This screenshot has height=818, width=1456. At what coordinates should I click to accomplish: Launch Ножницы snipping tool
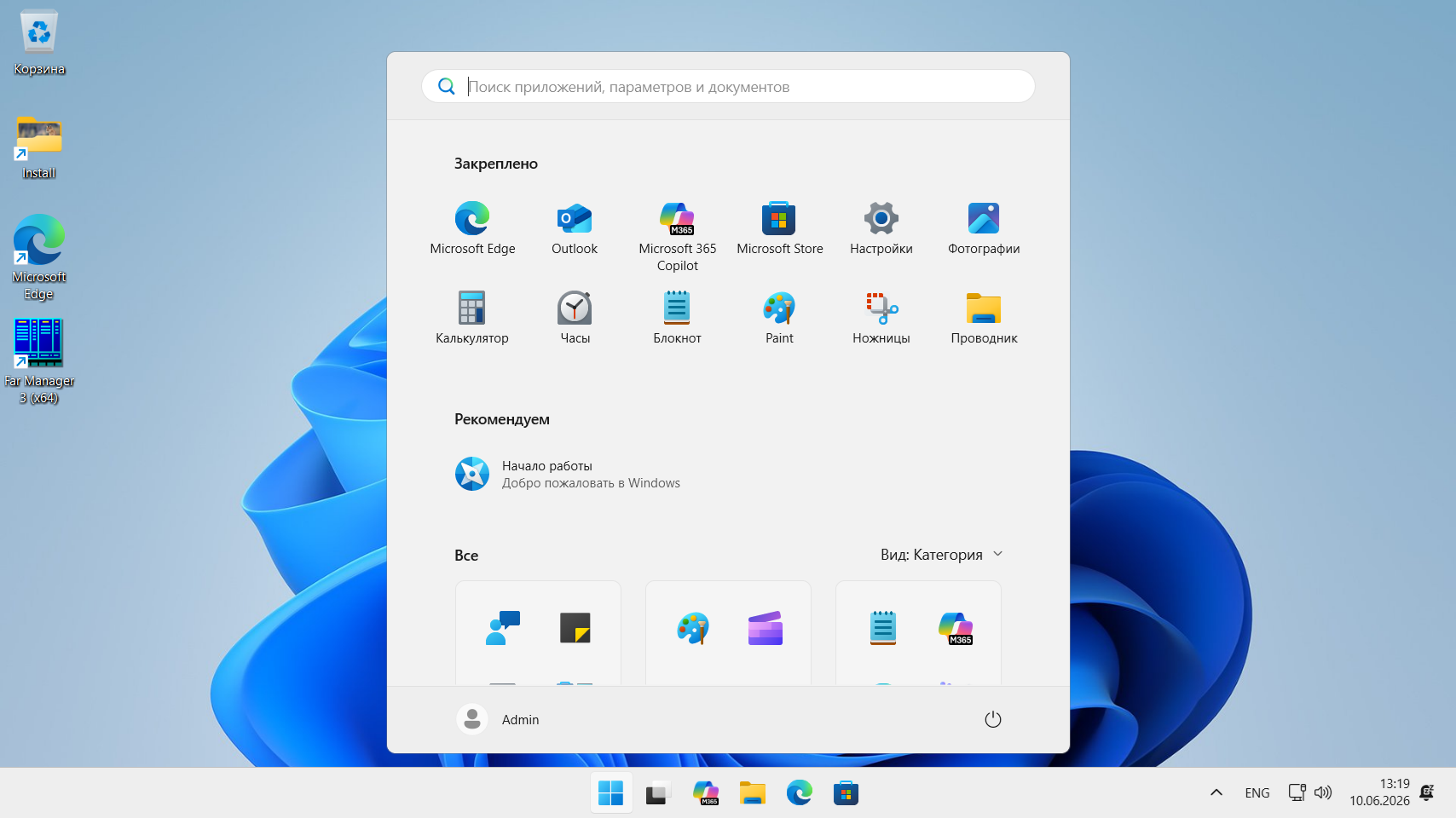coord(881,318)
